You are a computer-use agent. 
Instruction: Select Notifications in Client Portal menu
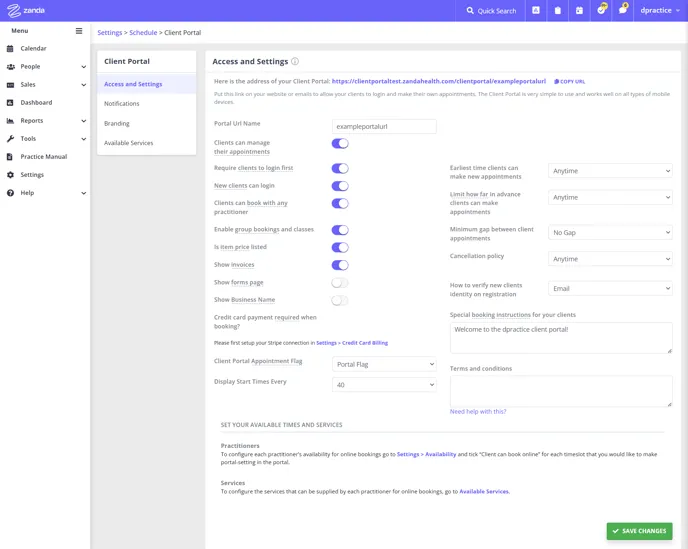tap(122, 104)
